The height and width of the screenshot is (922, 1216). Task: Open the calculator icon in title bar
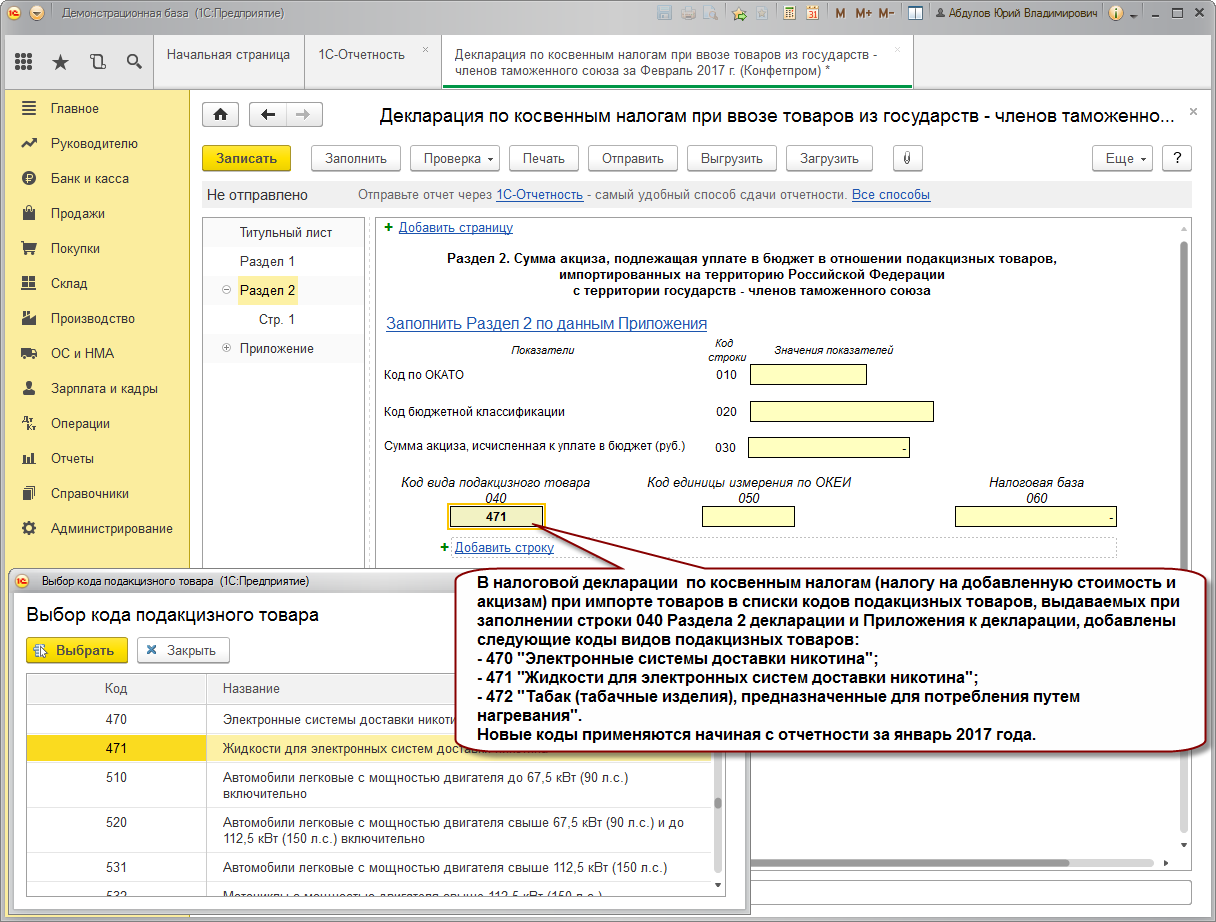tap(789, 14)
